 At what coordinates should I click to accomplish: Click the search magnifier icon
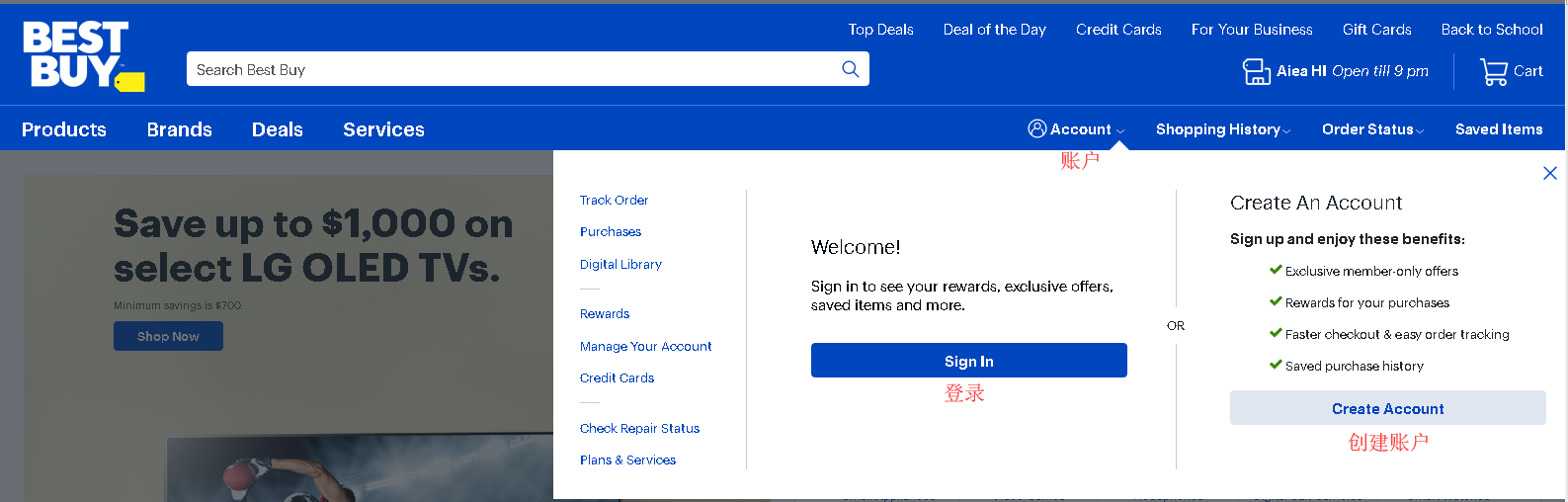pos(850,69)
